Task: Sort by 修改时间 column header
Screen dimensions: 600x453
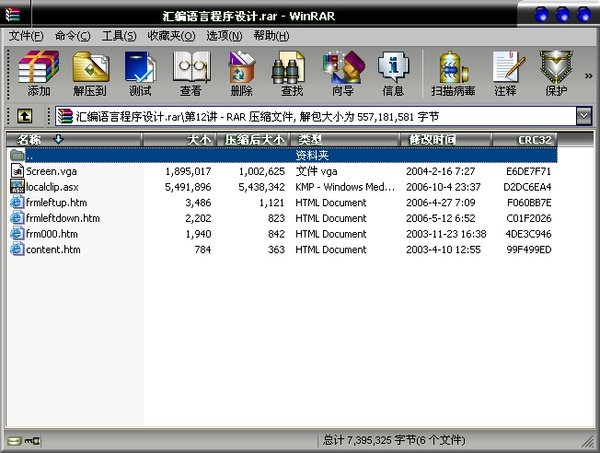Action: click(x=432, y=139)
